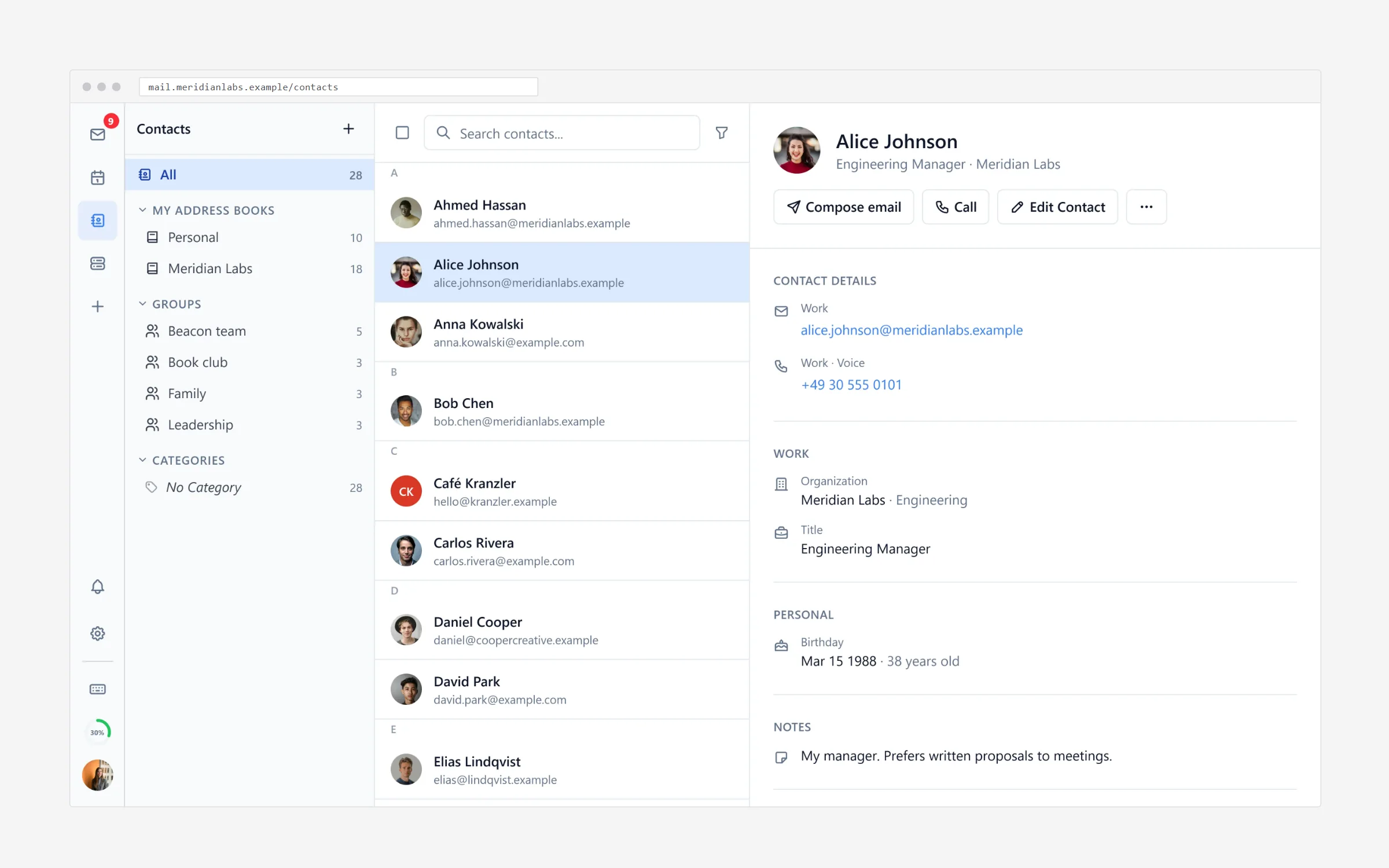This screenshot has width=1389, height=868.
Task: Open Daniel Cooper contact row
Action: click(x=562, y=630)
